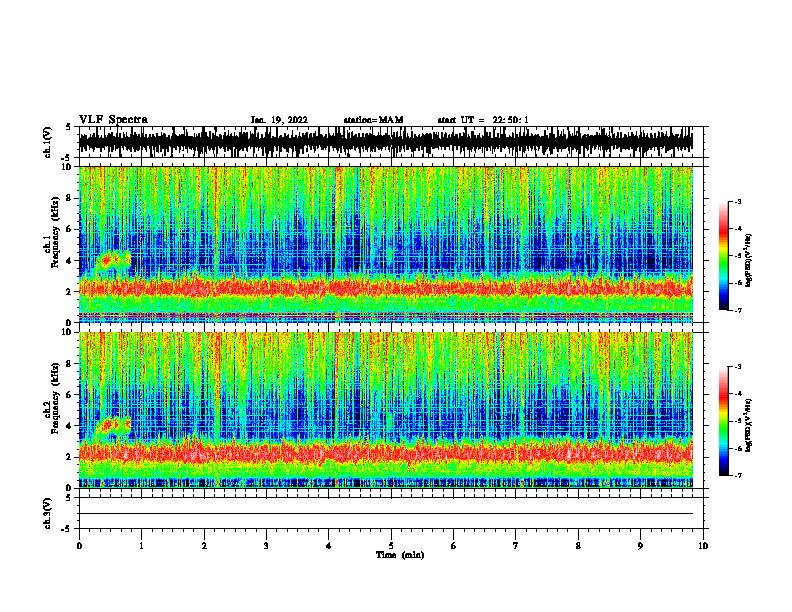This screenshot has width=792, height=612.
Task: Click the '3' tick on the time axis
Action: click(266, 546)
